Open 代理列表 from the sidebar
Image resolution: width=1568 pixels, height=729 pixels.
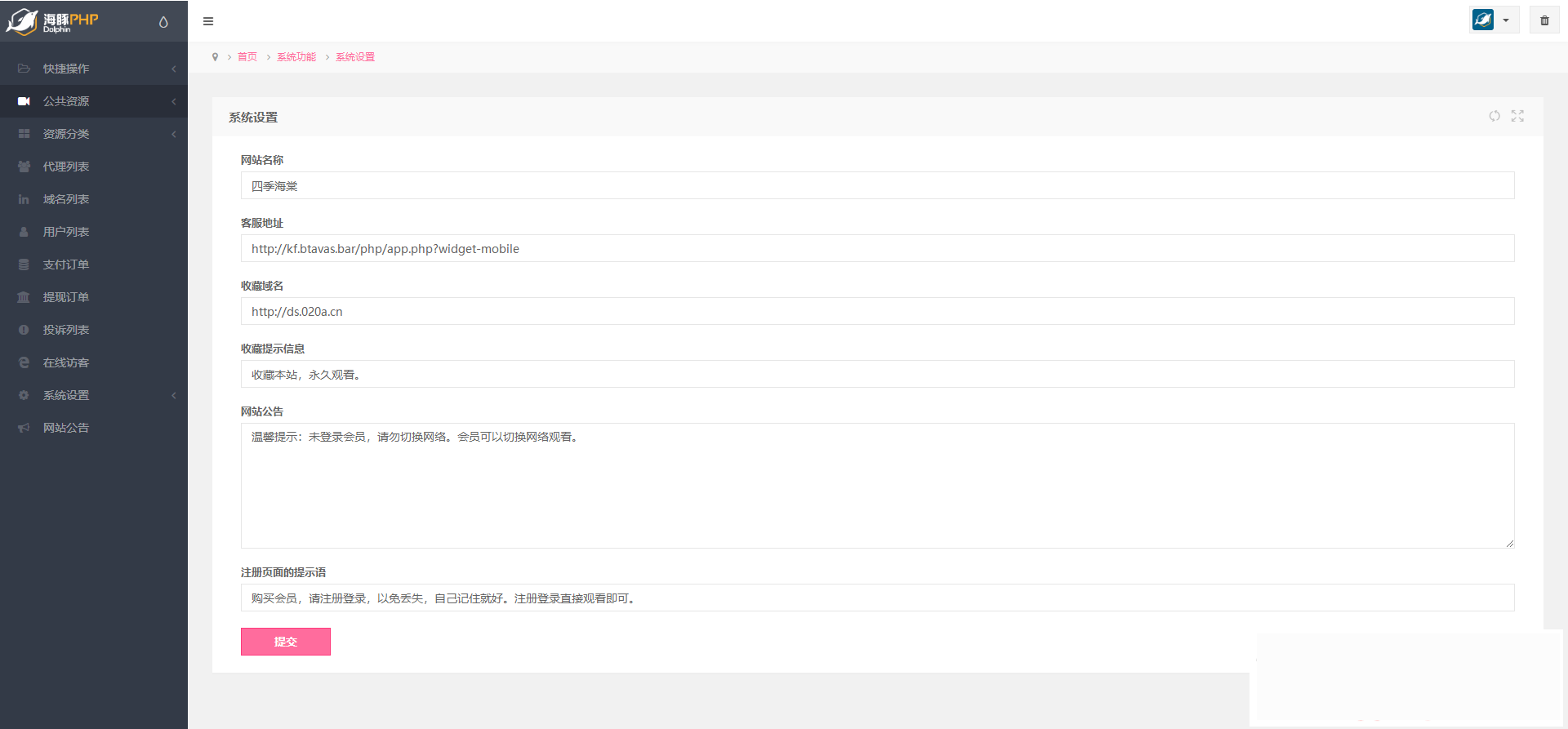(x=66, y=167)
